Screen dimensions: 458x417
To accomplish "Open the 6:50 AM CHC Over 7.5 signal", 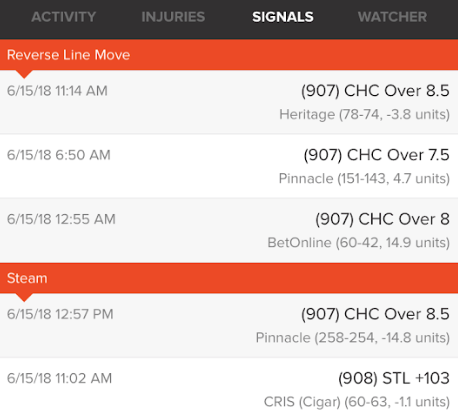I will [x=229, y=166].
